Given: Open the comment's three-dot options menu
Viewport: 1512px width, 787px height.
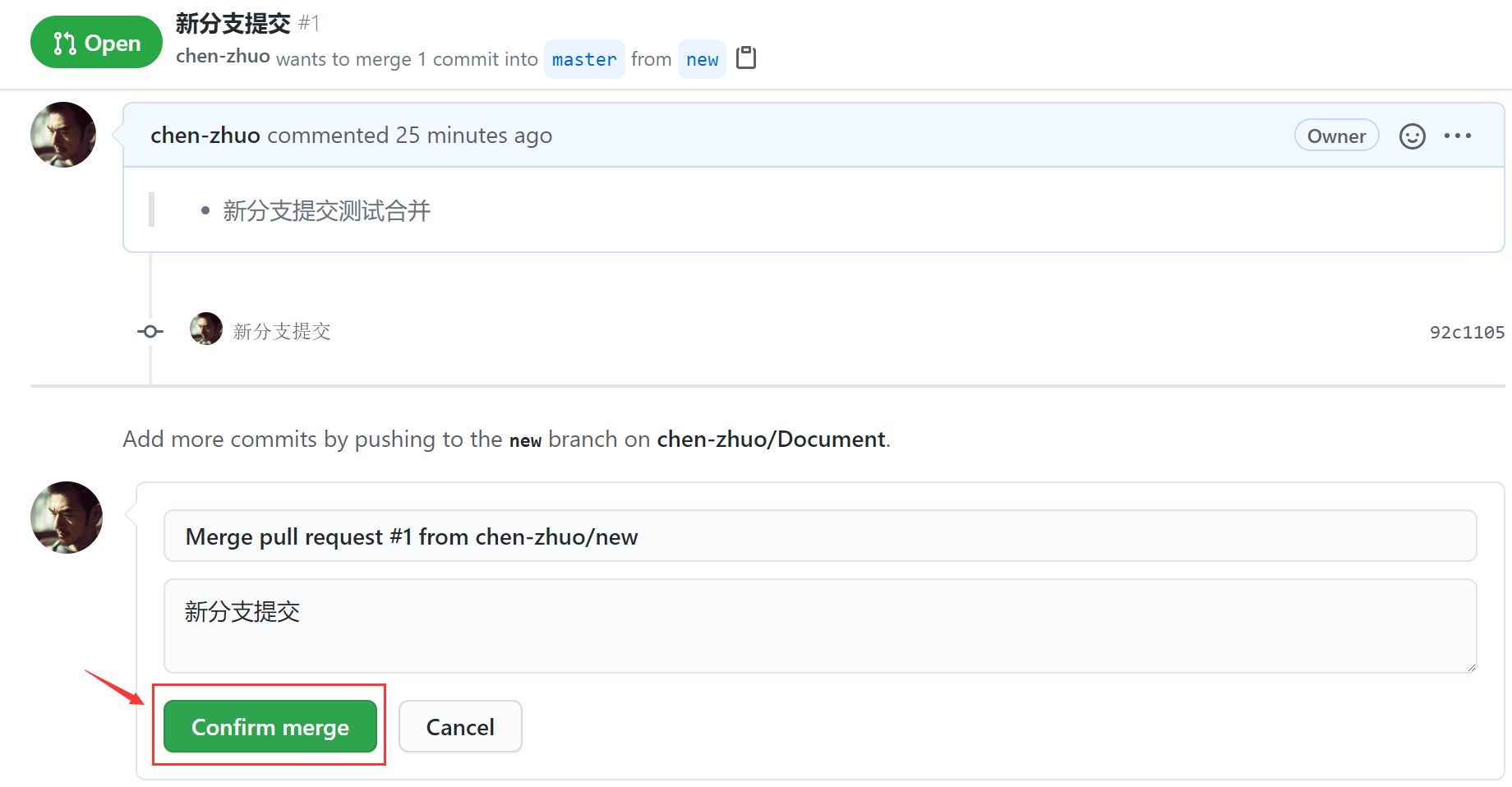Looking at the screenshot, I should (x=1457, y=136).
